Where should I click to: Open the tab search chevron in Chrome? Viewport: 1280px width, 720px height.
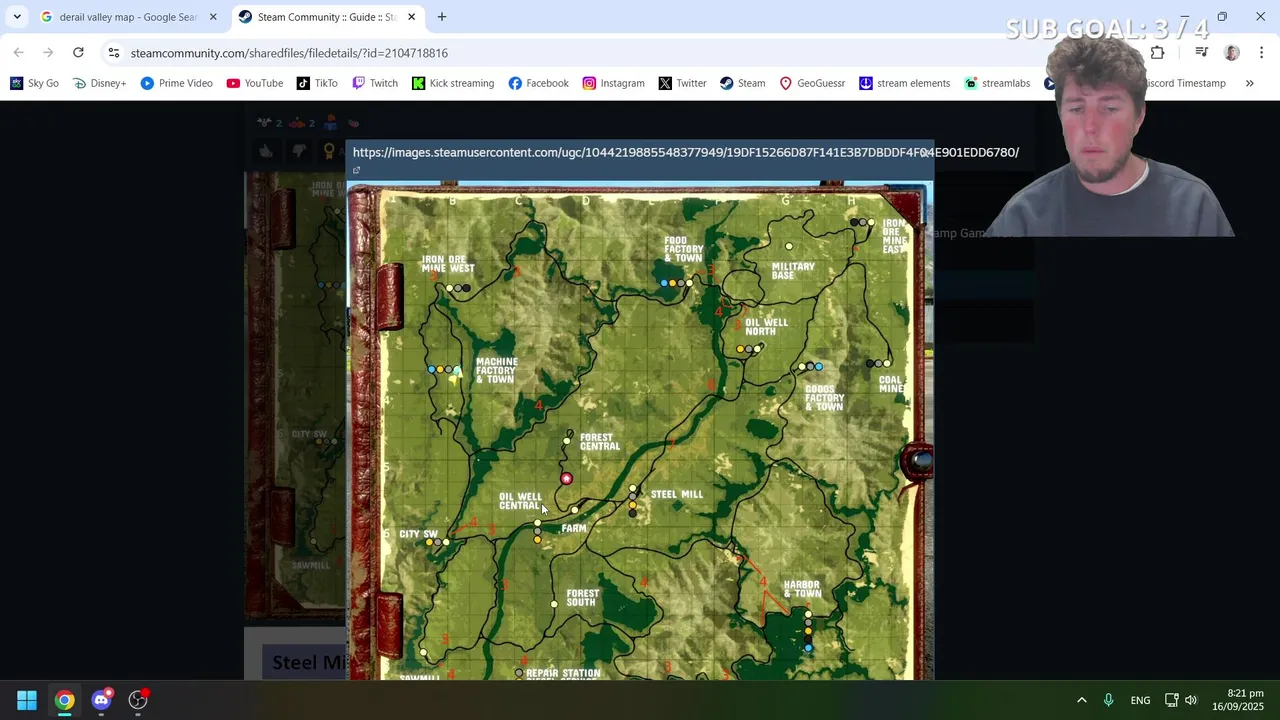[x=17, y=17]
